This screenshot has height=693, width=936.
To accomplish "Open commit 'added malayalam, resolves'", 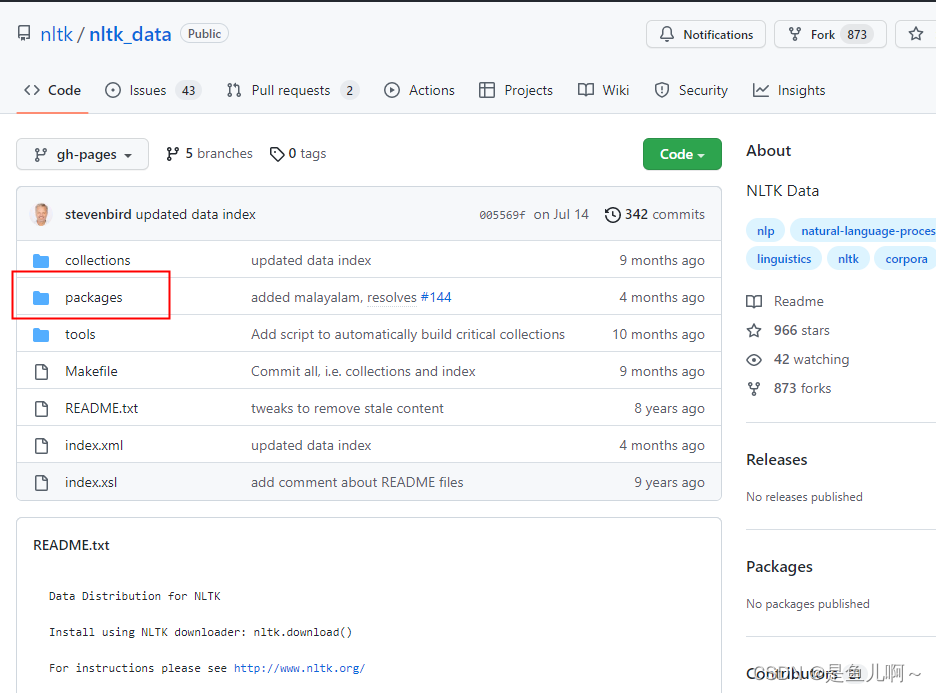I will (334, 297).
